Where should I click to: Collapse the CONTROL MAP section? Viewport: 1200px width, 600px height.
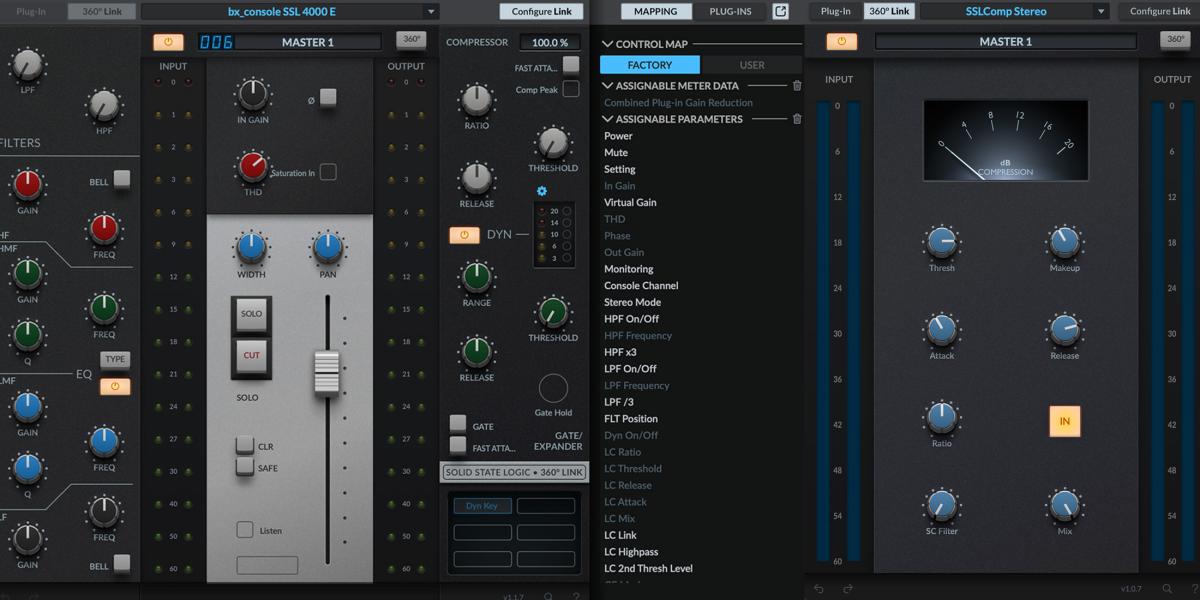coord(607,44)
